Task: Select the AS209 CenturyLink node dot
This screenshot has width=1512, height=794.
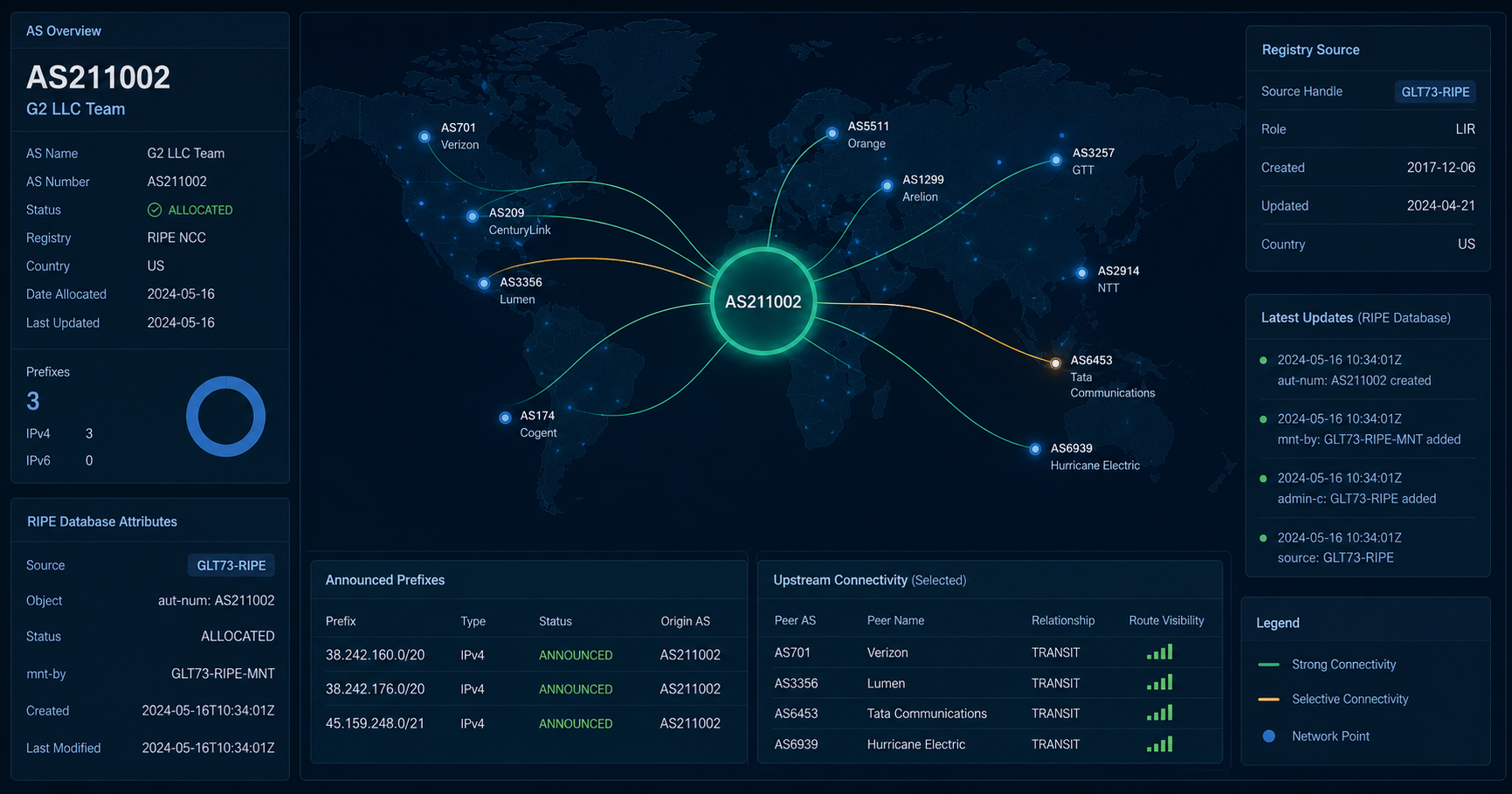Action: pyautogui.click(x=473, y=216)
